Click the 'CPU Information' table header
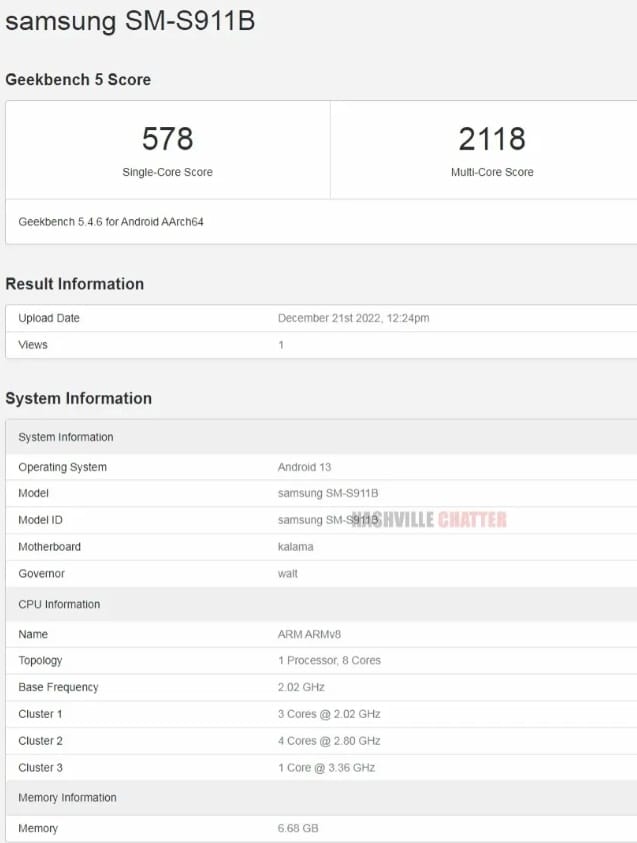The image size is (637, 843). pos(321,604)
